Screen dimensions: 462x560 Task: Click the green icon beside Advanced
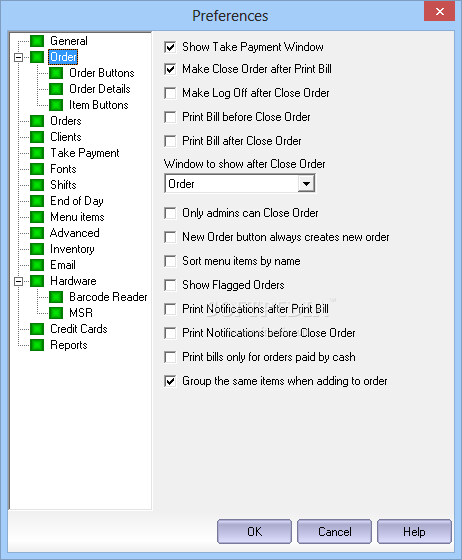(37, 233)
